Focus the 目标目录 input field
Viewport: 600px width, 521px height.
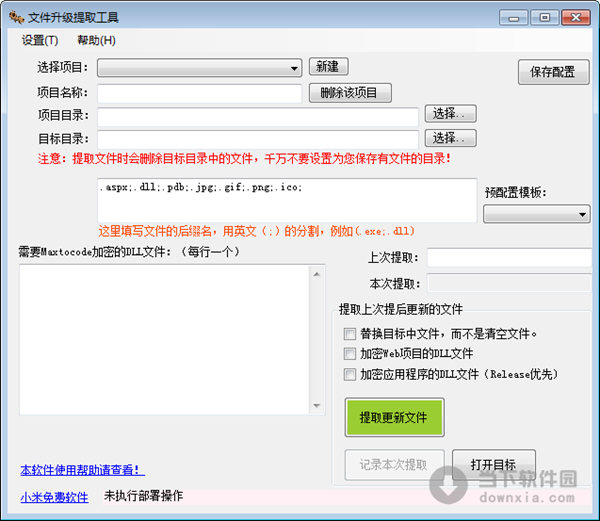coord(258,140)
